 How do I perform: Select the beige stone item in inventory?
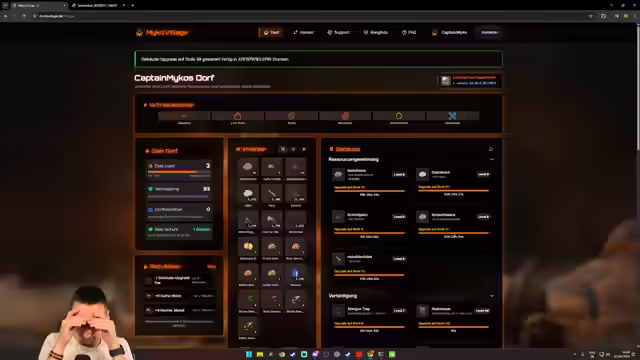(248, 167)
